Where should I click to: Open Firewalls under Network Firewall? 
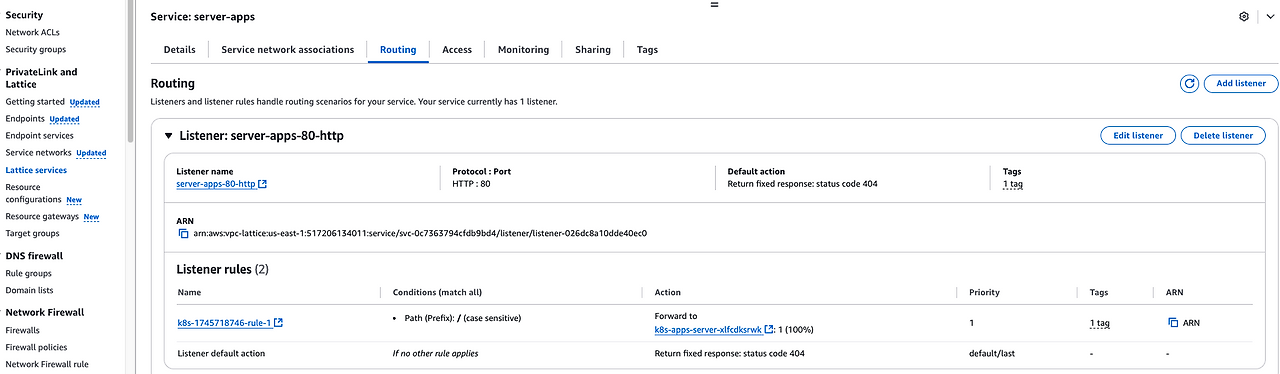pyautogui.click(x=23, y=330)
